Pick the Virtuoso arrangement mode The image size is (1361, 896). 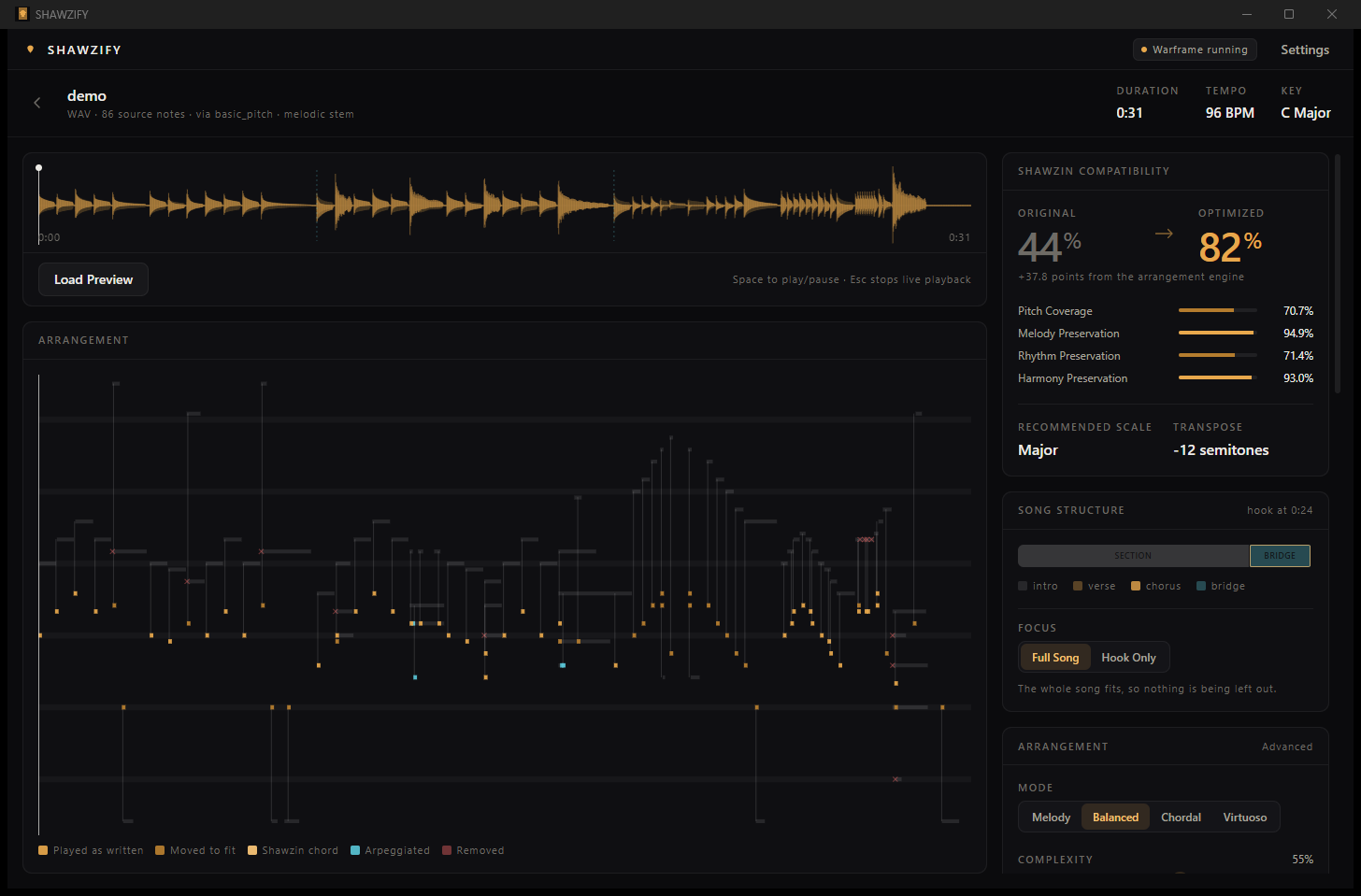1245,818
